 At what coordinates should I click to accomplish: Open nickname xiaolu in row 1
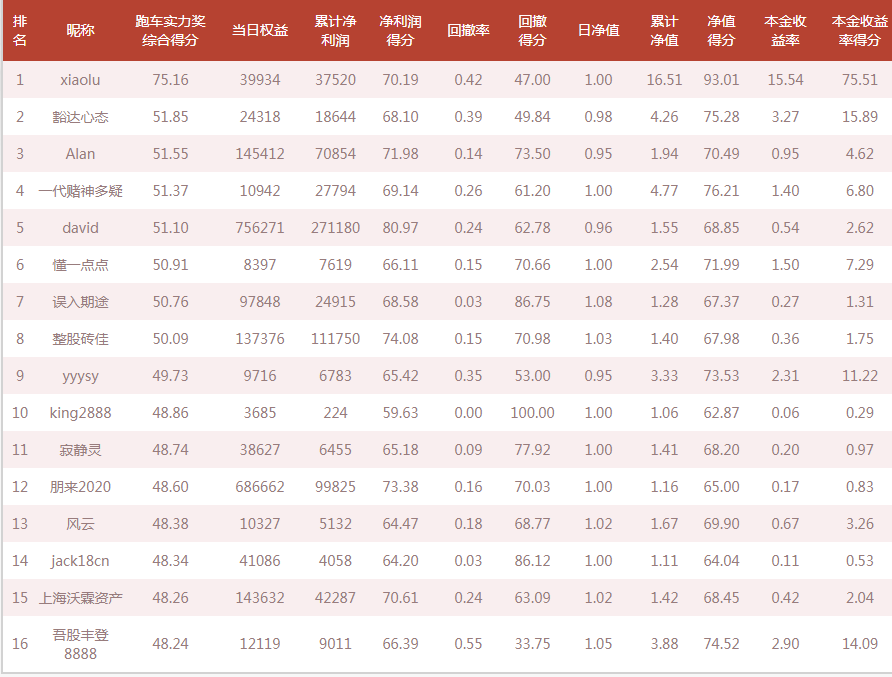[x=80, y=80]
